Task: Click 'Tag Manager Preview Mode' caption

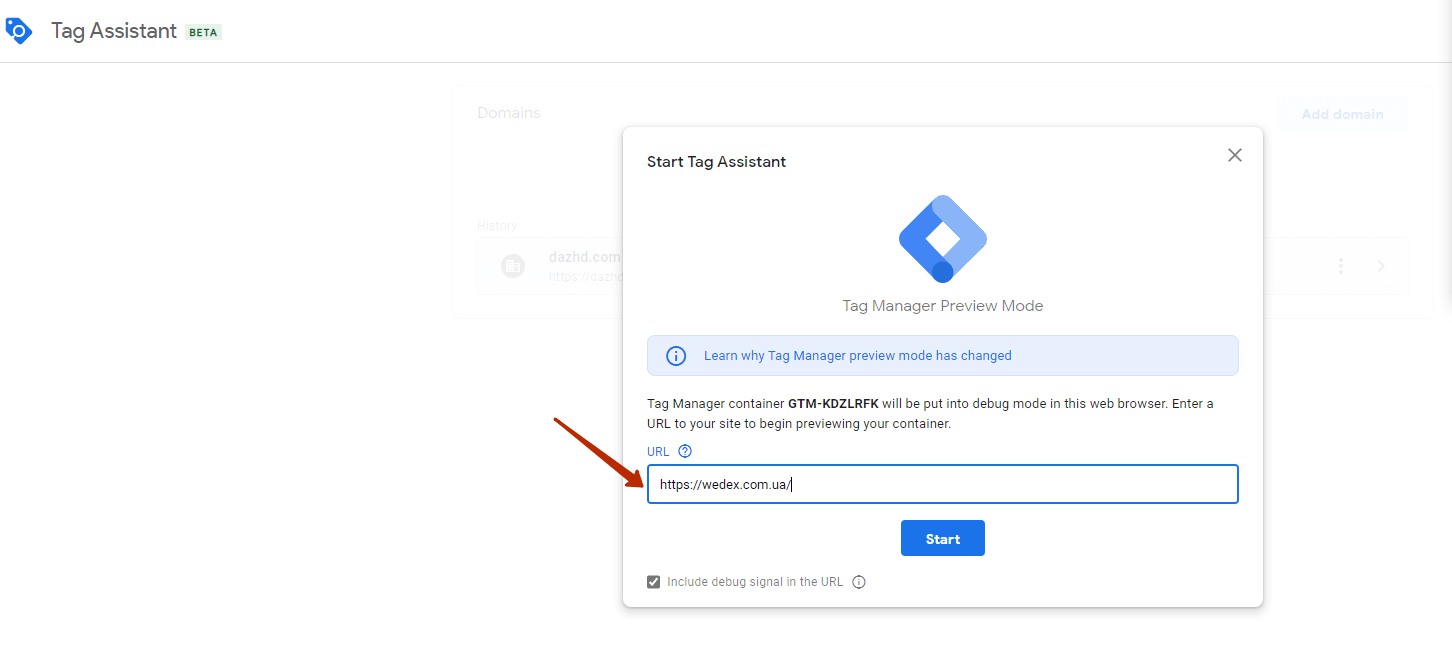Action: pyautogui.click(x=943, y=306)
